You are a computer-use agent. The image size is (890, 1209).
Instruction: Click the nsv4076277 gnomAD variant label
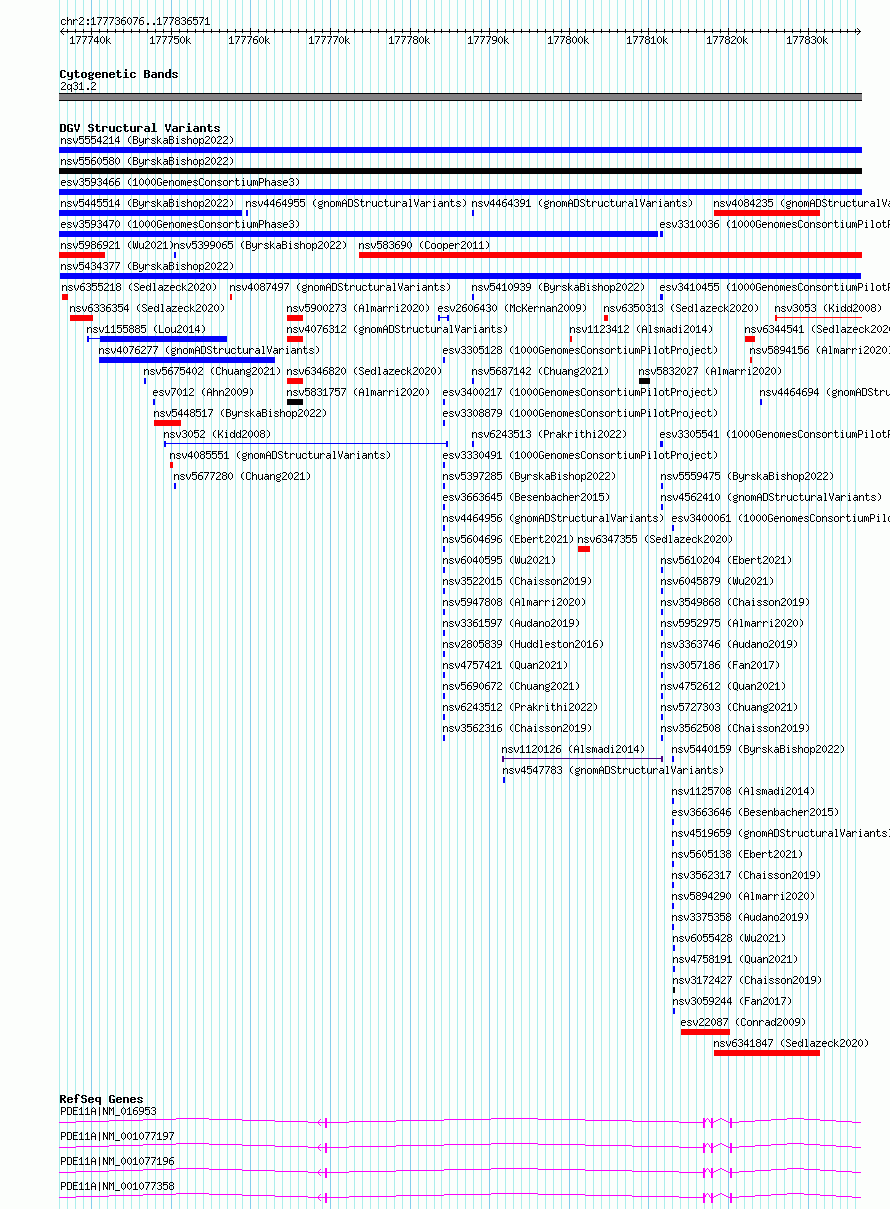coord(209,350)
